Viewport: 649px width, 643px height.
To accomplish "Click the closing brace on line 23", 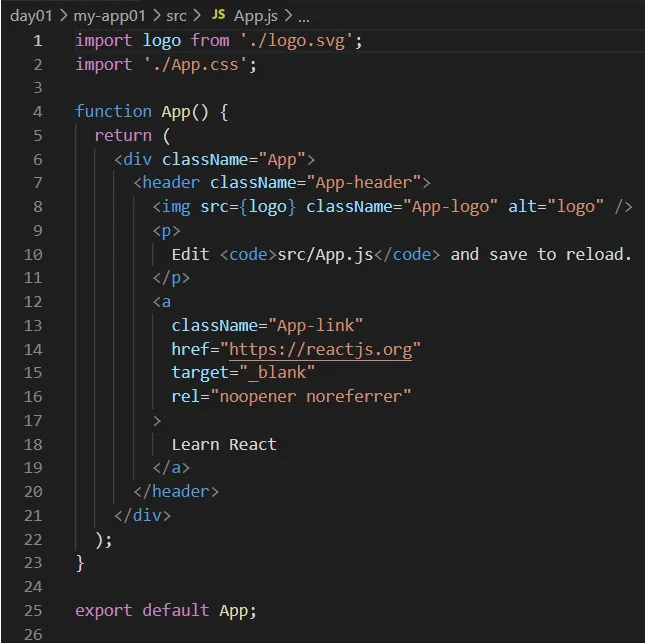I will (x=80, y=563).
